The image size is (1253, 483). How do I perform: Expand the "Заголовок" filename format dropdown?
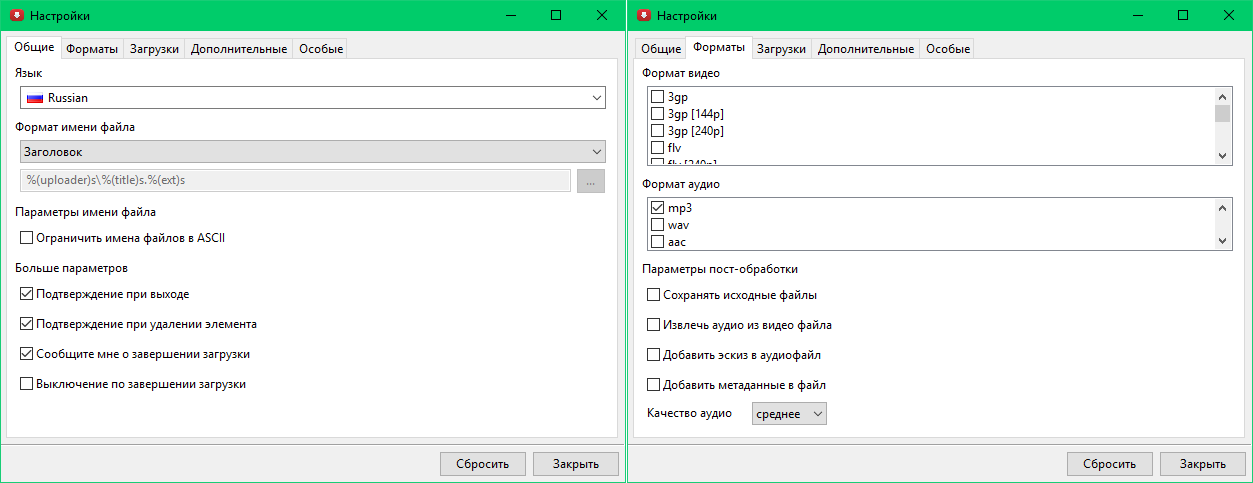click(x=312, y=152)
